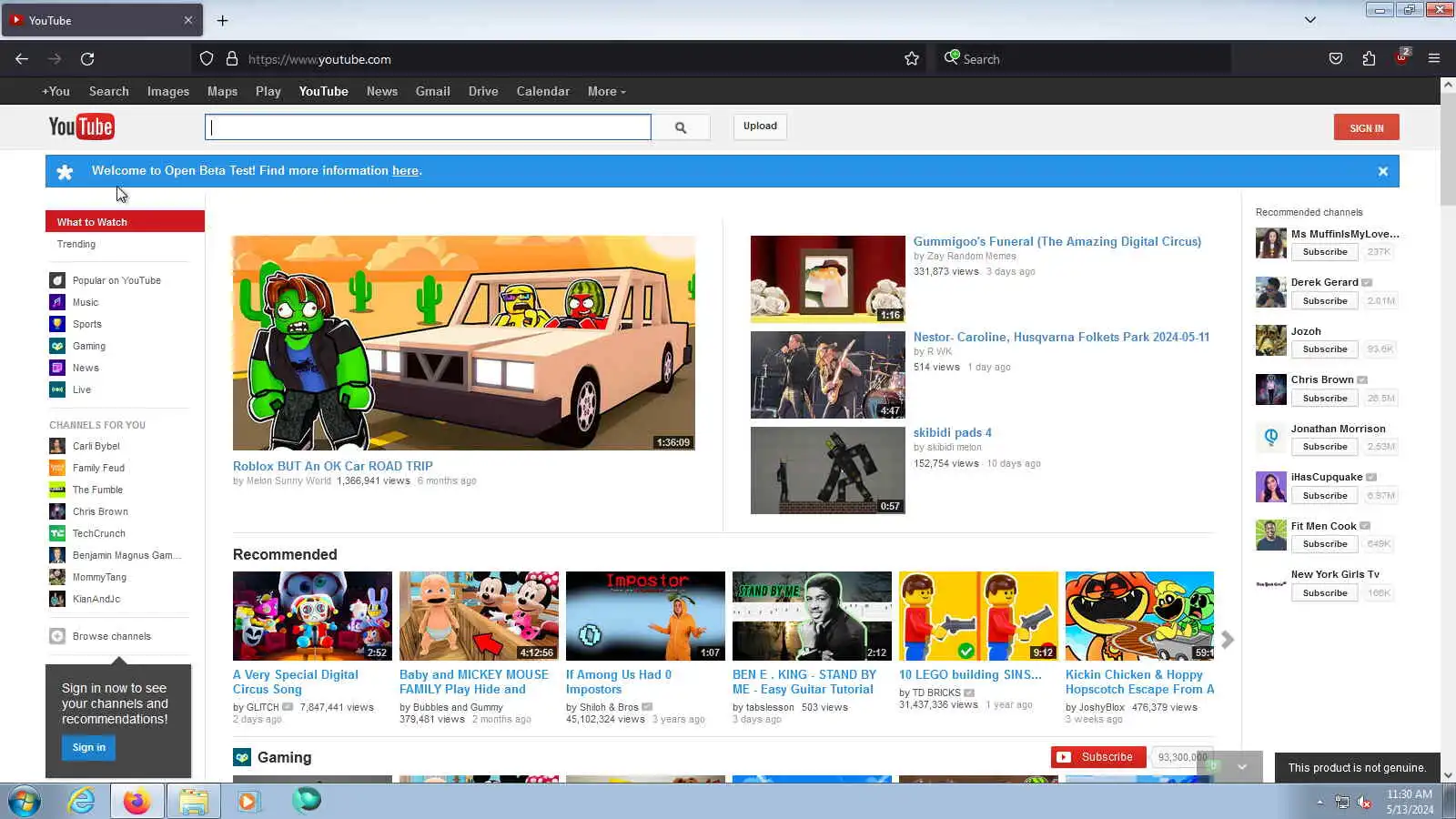Subscribe to iHasCupquake channel
Viewport: 1456px width, 819px height.
[x=1325, y=496]
